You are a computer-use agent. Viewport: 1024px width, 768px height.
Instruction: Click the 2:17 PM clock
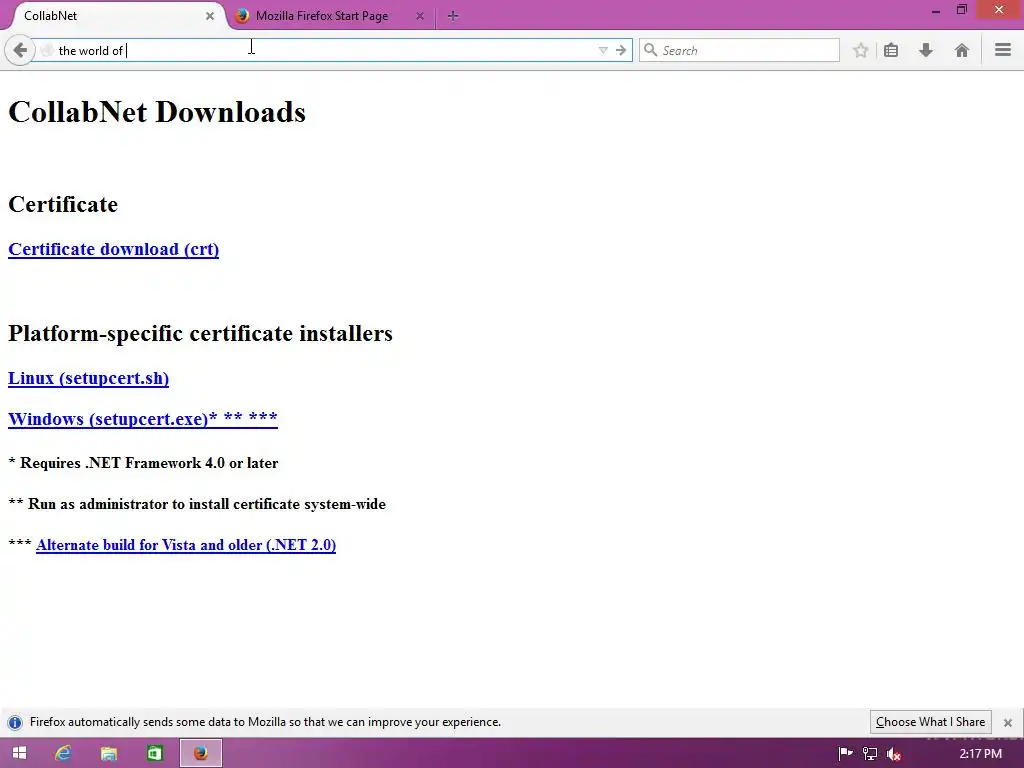[x=980, y=754]
